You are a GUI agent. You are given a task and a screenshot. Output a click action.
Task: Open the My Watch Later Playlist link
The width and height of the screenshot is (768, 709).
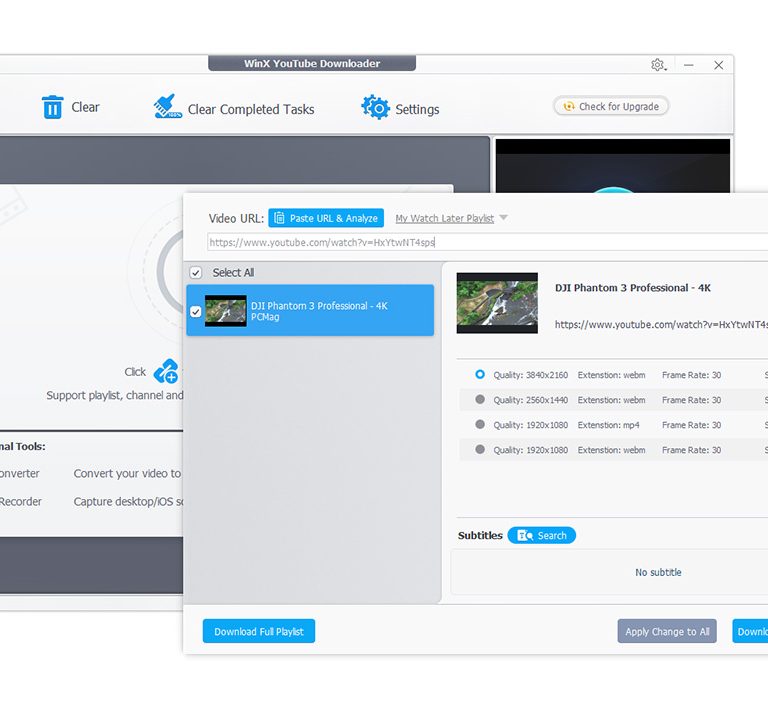click(445, 218)
